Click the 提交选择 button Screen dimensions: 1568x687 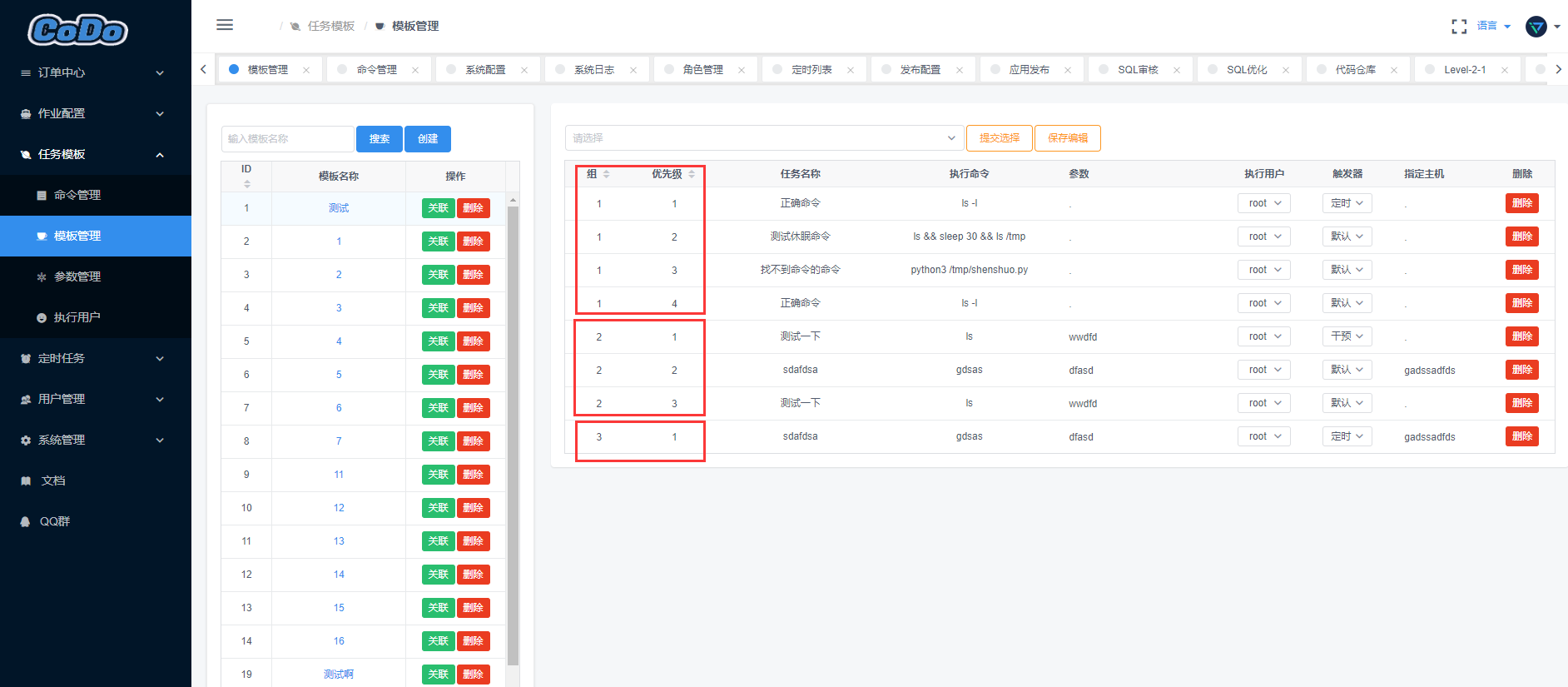click(1000, 138)
